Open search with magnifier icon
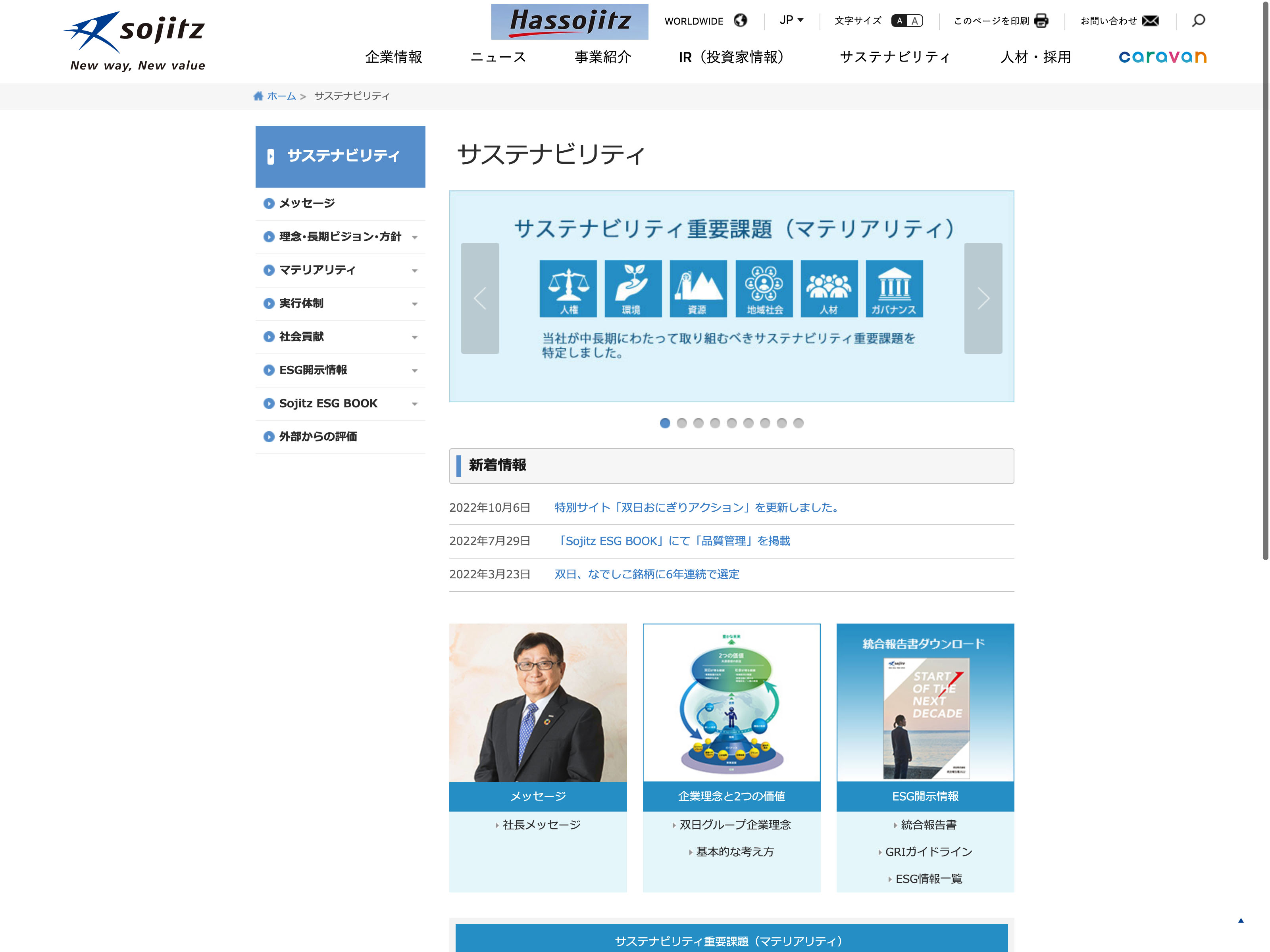The image size is (1270, 952). [1198, 21]
